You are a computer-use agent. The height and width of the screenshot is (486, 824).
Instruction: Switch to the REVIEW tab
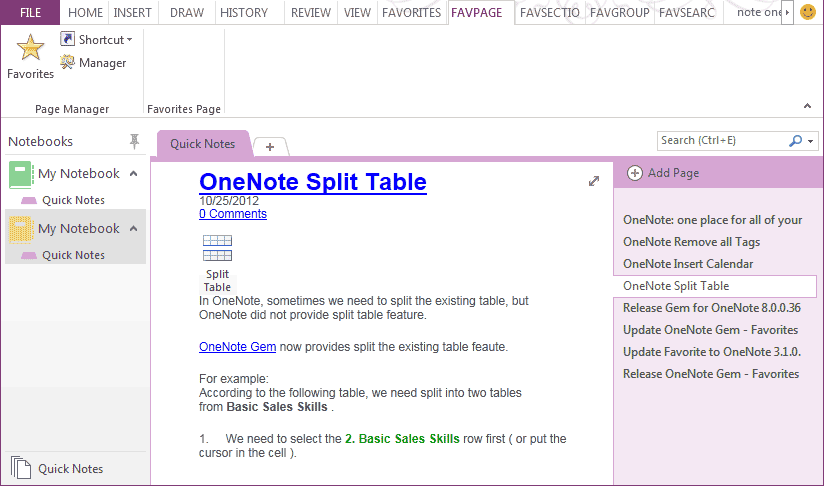(x=311, y=12)
